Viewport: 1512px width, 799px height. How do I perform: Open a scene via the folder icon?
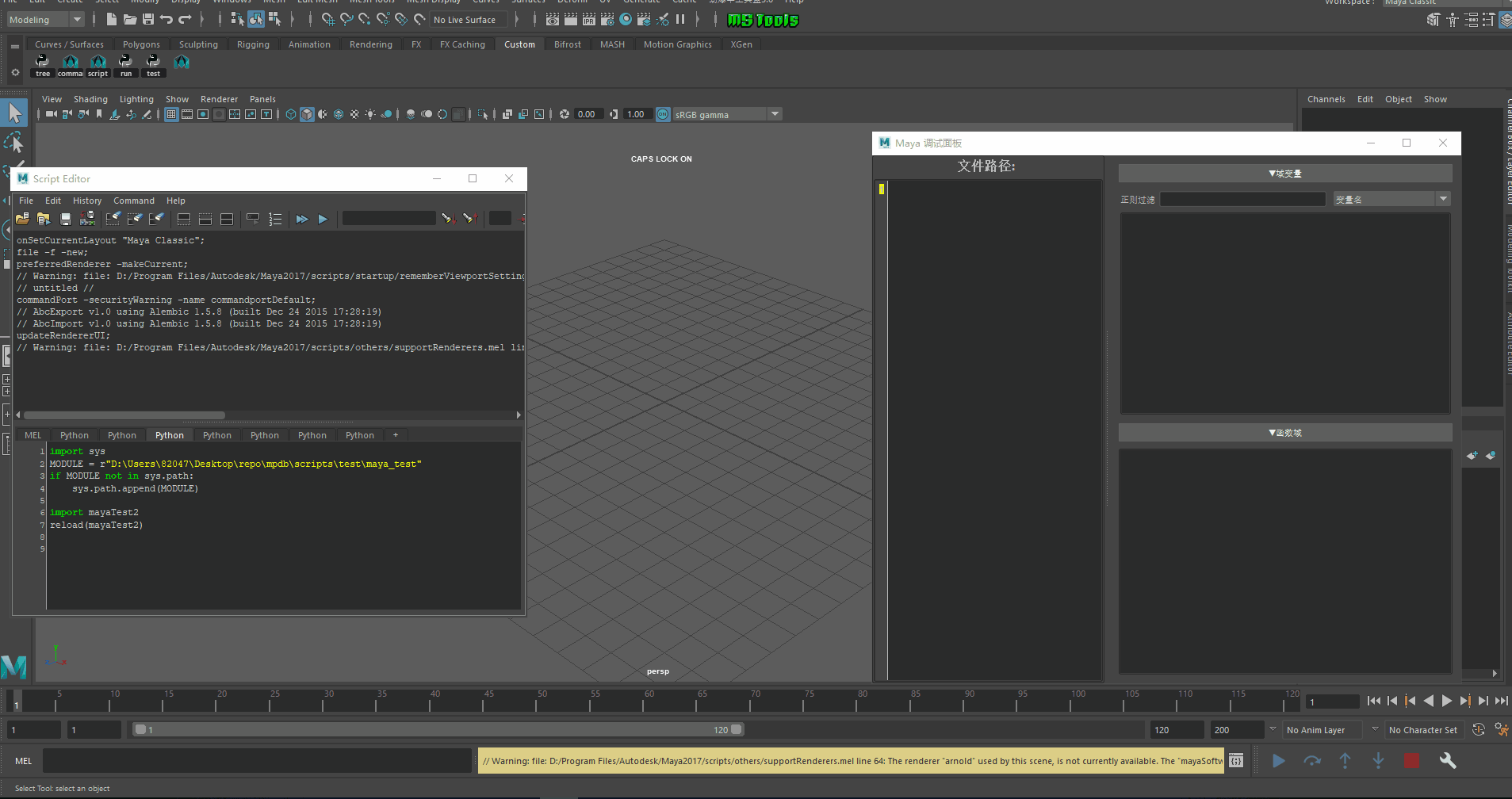pyautogui.click(x=130, y=19)
